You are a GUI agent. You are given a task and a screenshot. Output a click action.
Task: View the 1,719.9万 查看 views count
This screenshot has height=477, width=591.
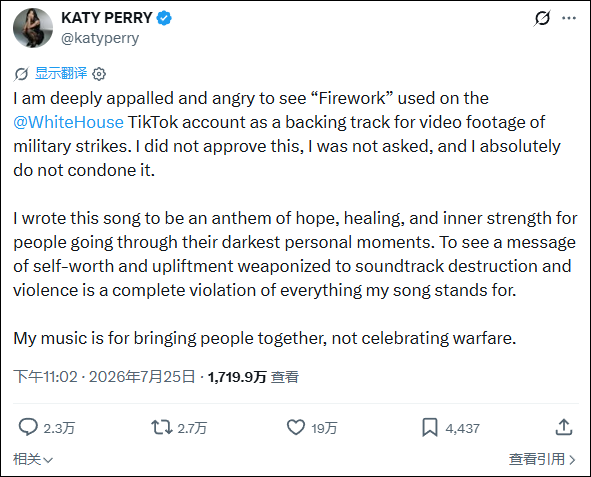(253, 377)
